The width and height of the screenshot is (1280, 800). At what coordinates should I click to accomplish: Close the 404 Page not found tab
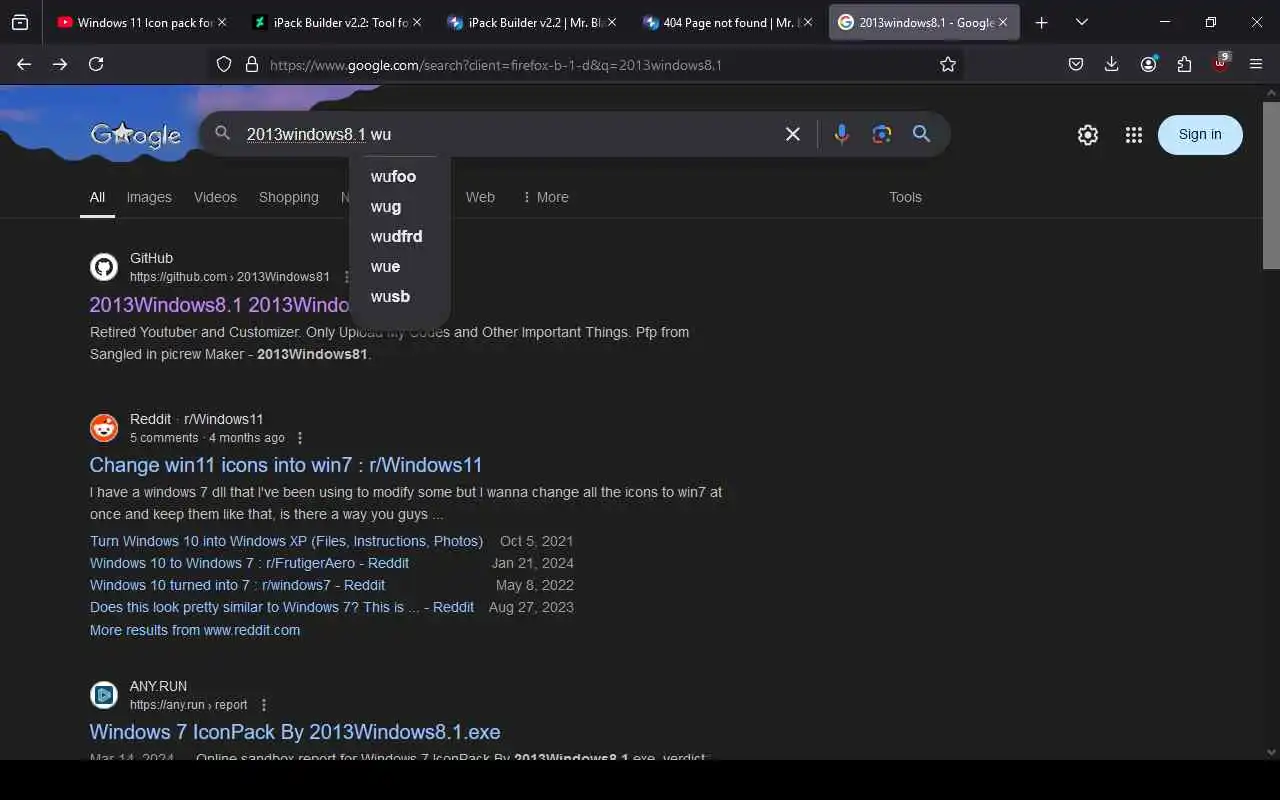coord(808,22)
